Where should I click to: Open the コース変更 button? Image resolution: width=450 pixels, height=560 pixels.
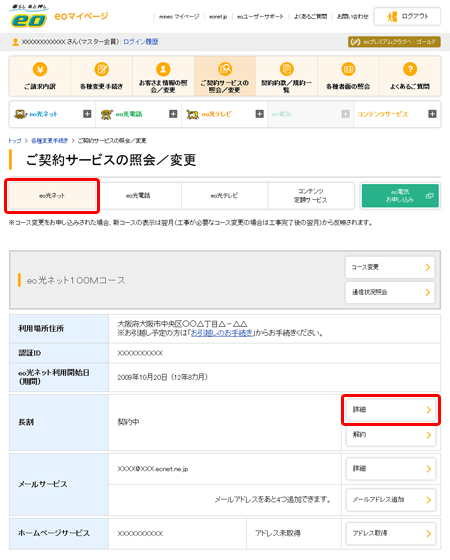tap(390, 267)
